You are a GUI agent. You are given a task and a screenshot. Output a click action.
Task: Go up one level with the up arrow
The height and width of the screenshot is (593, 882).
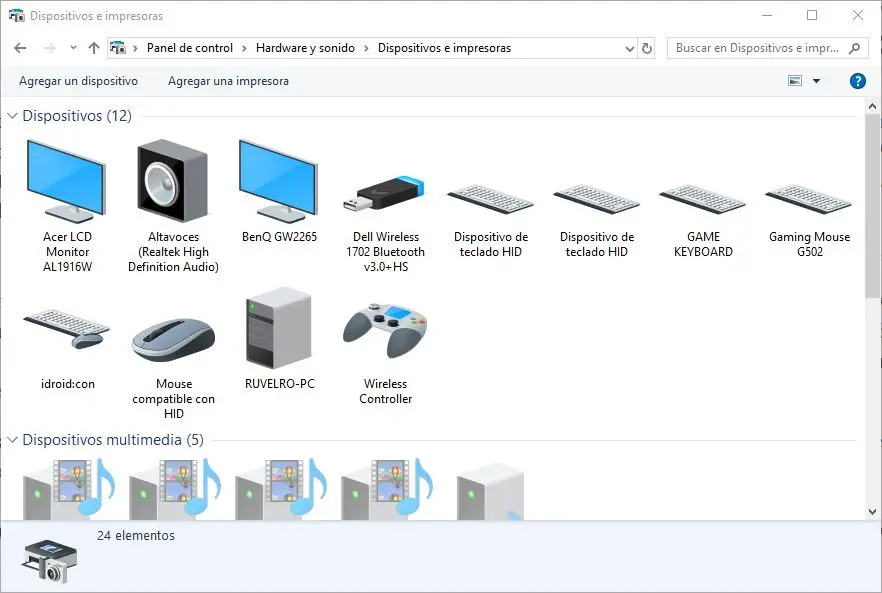click(x=94, y=48)
